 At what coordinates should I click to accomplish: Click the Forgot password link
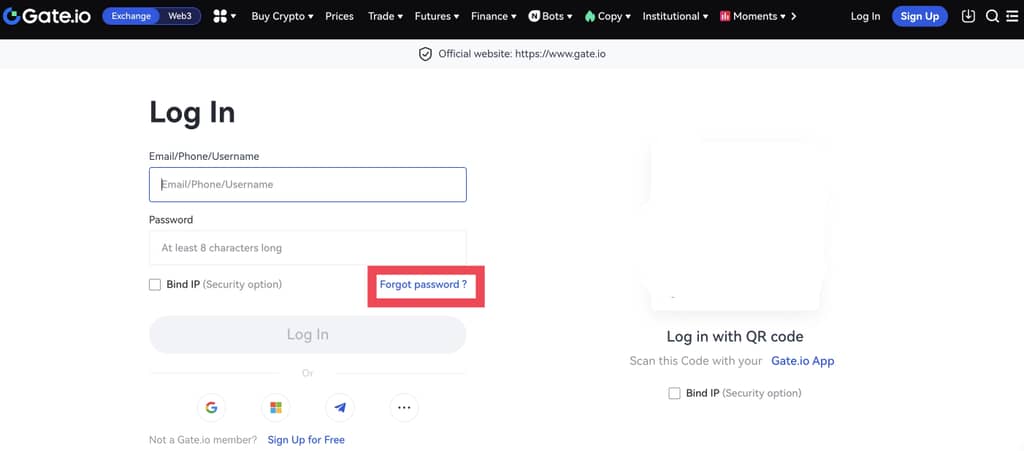(x=423, y=285)
